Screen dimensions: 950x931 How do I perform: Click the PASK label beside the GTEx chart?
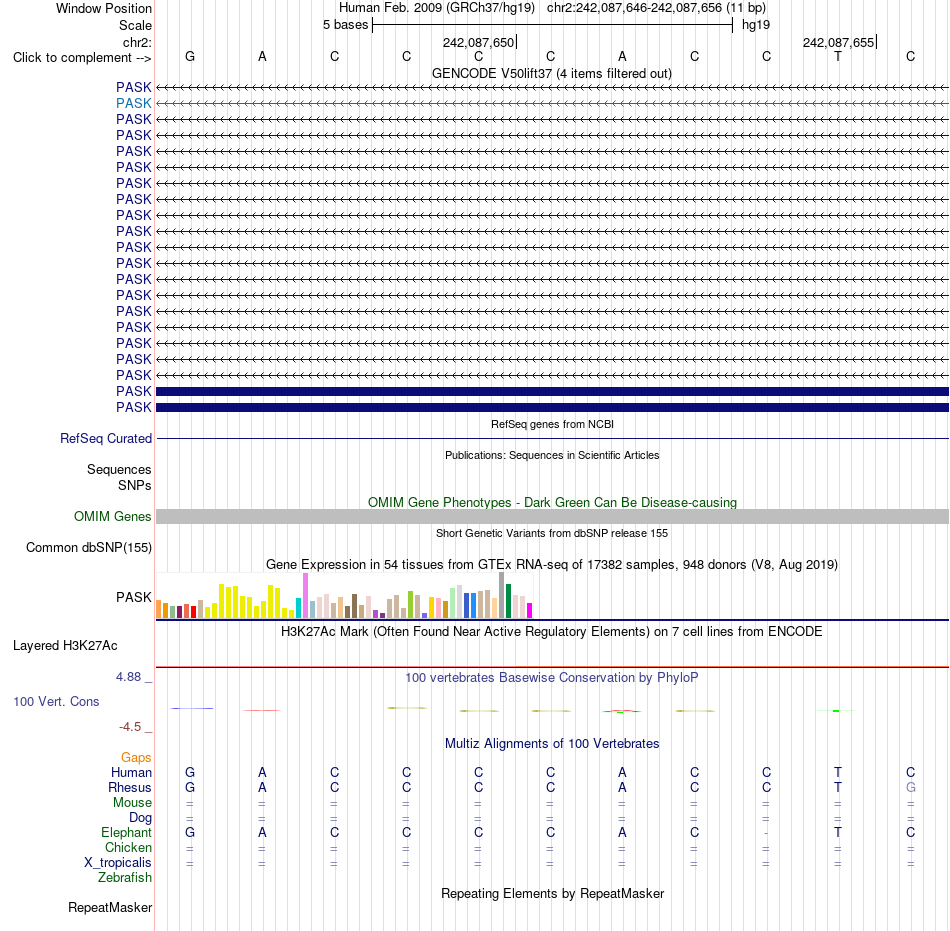pos(133,597)
